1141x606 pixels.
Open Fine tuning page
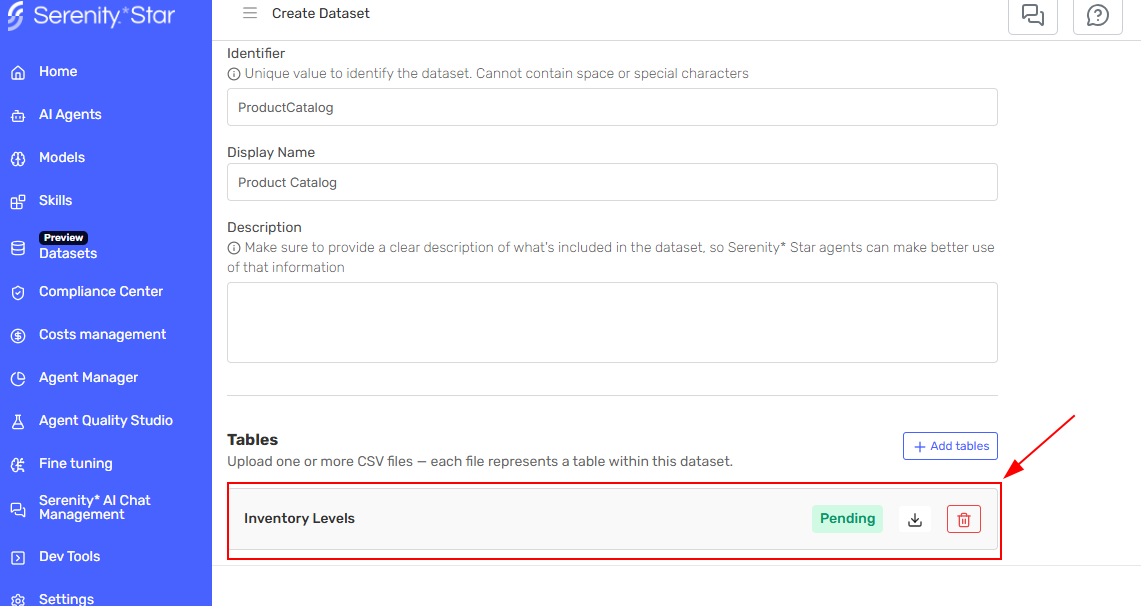click(x=75, y=464)
